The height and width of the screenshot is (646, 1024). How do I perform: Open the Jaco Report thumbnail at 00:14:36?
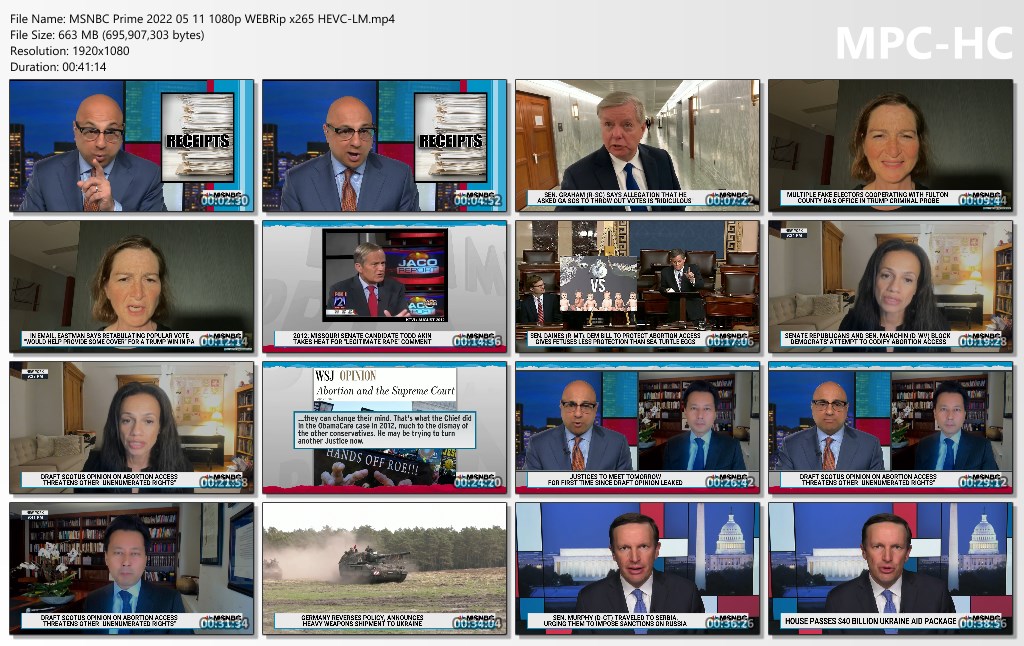pyautogui.click(x=384, y=286)
